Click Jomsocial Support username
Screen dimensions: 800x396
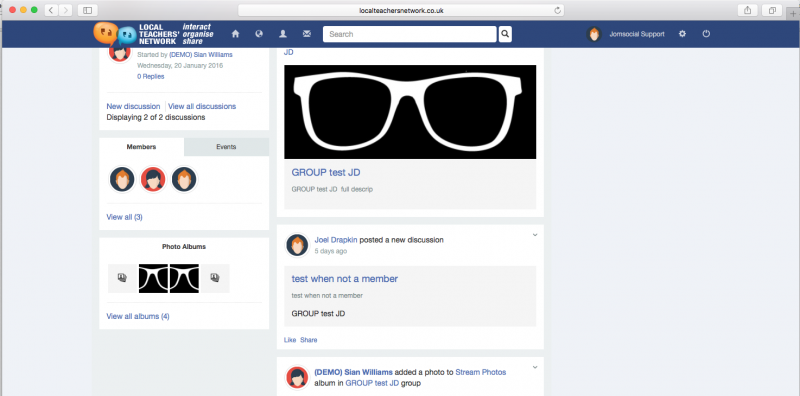click(x=637, y=34)
